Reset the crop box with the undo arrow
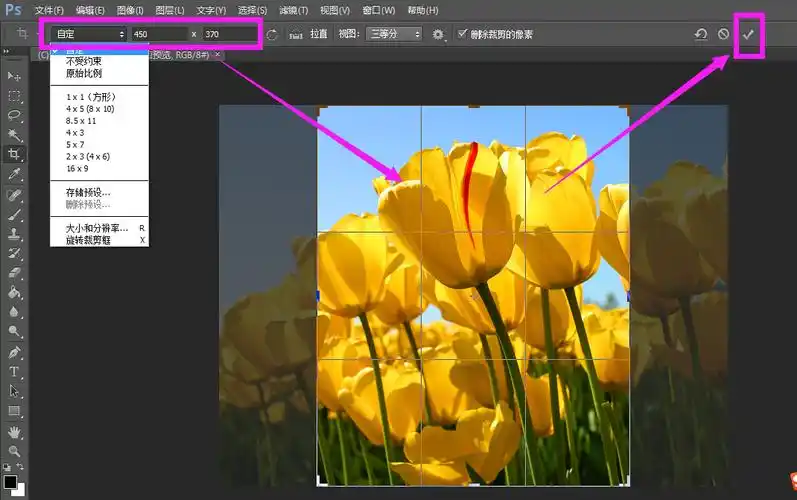The height and width of the screenshot is (500, 797). coord(702,34)
